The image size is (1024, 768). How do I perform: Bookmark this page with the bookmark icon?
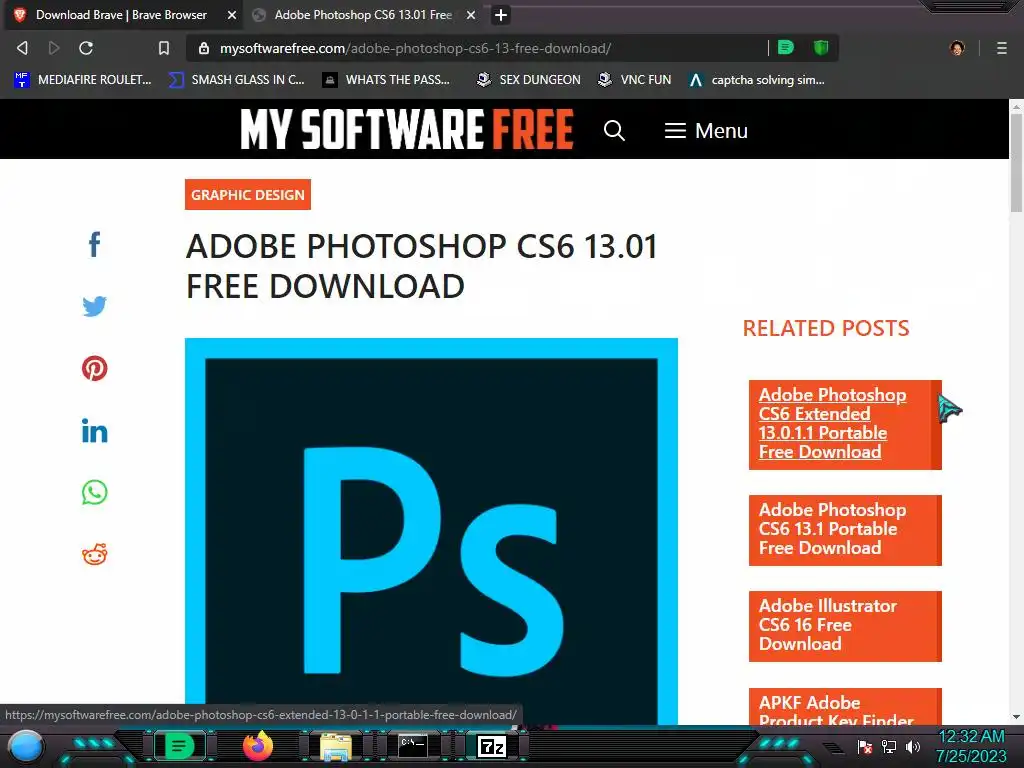(x=164, y=48)
